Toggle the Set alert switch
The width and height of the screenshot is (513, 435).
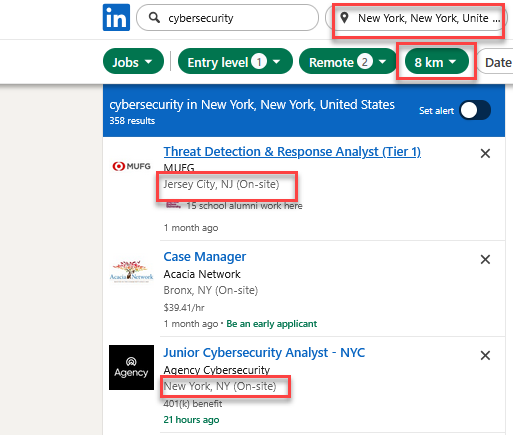coord(475,110)
